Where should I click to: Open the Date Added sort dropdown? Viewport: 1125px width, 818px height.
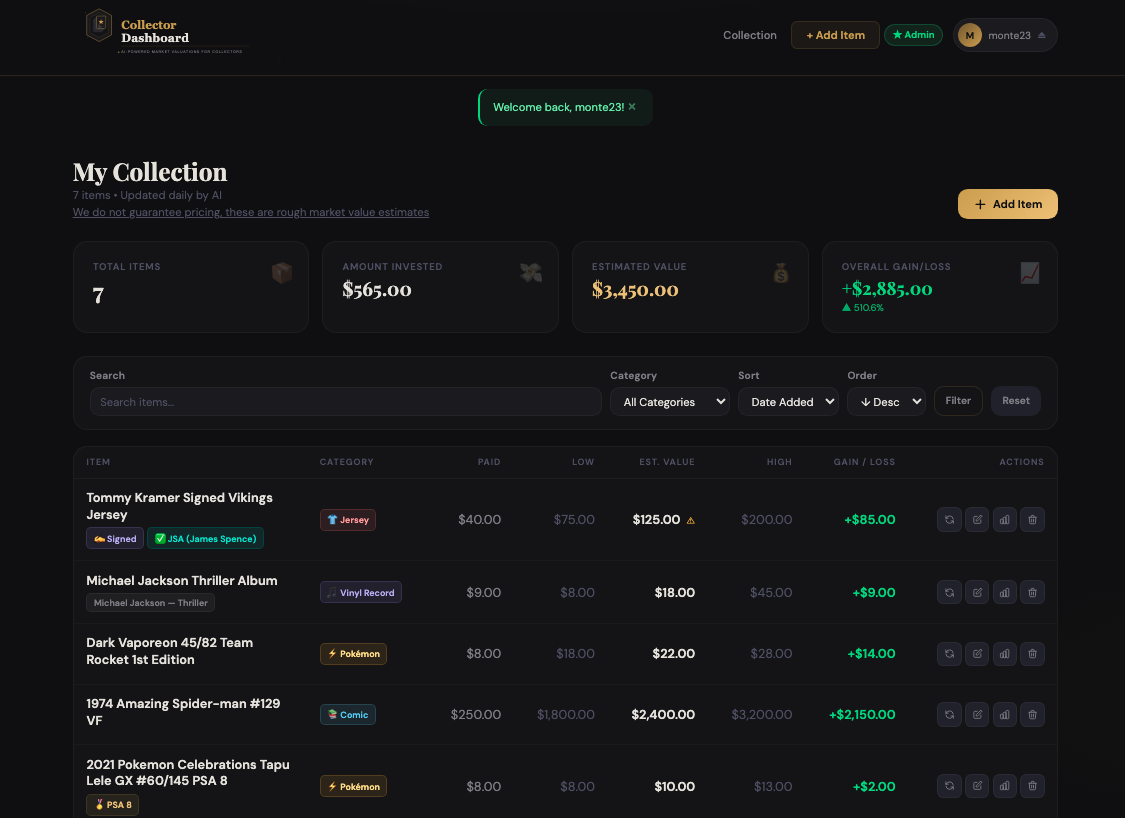tap(788, 402)
